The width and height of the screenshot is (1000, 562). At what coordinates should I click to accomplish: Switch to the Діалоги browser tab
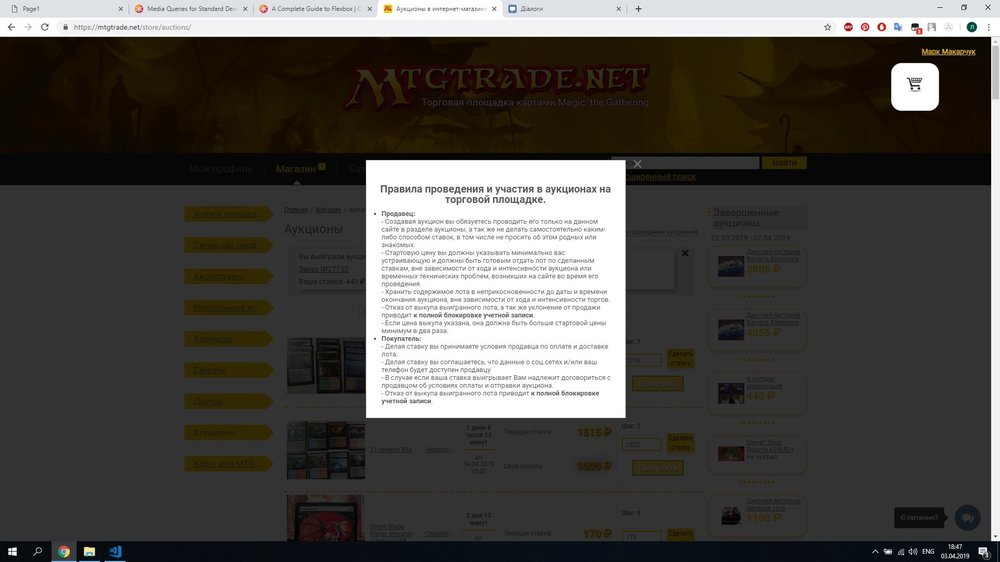pyautogui.click(x=560, y=8)
